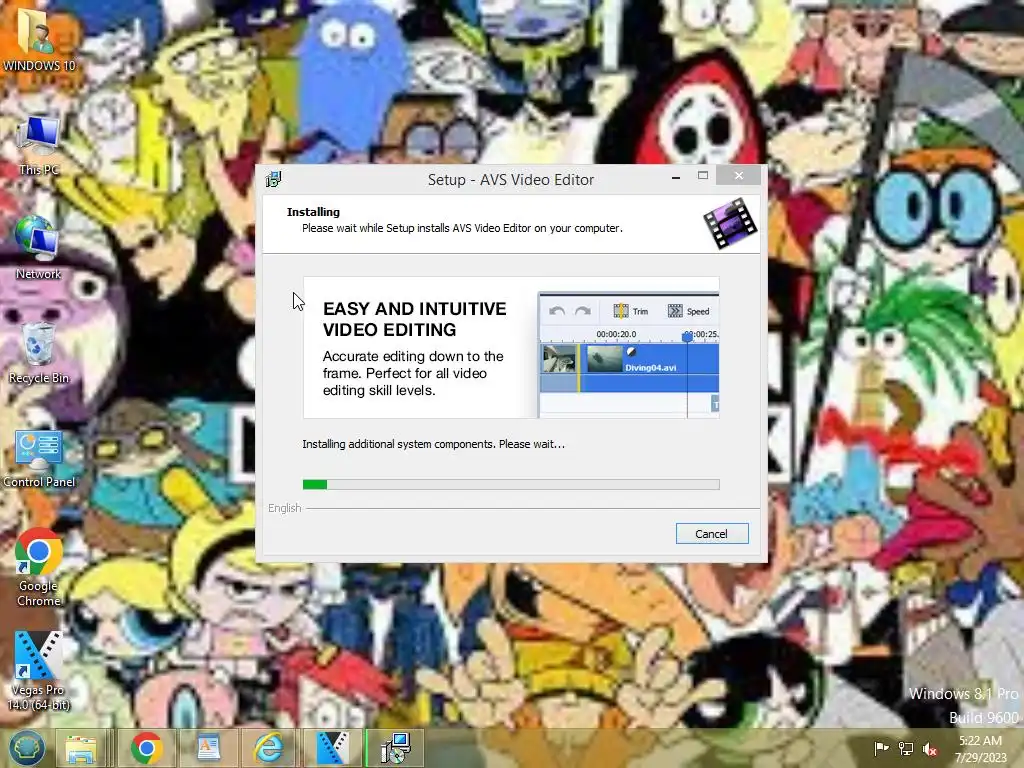Viewport: 1024px width, 768px height.
Task: Select the WINDOWS 10 folder icon
Action: coord(39,38)
